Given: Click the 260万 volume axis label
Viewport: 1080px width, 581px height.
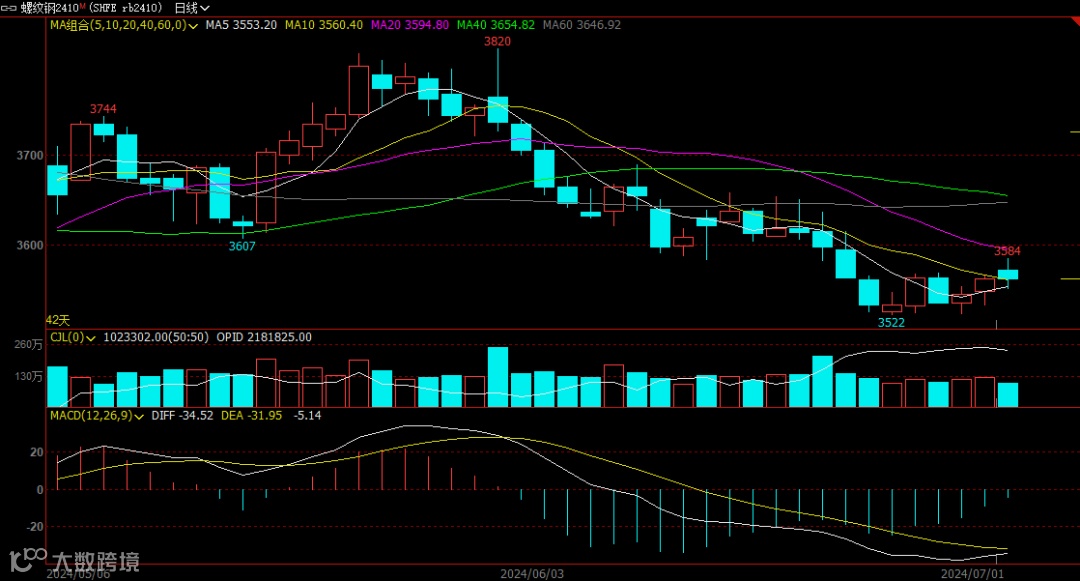Looking at the screenshot, I should [28, 344].
